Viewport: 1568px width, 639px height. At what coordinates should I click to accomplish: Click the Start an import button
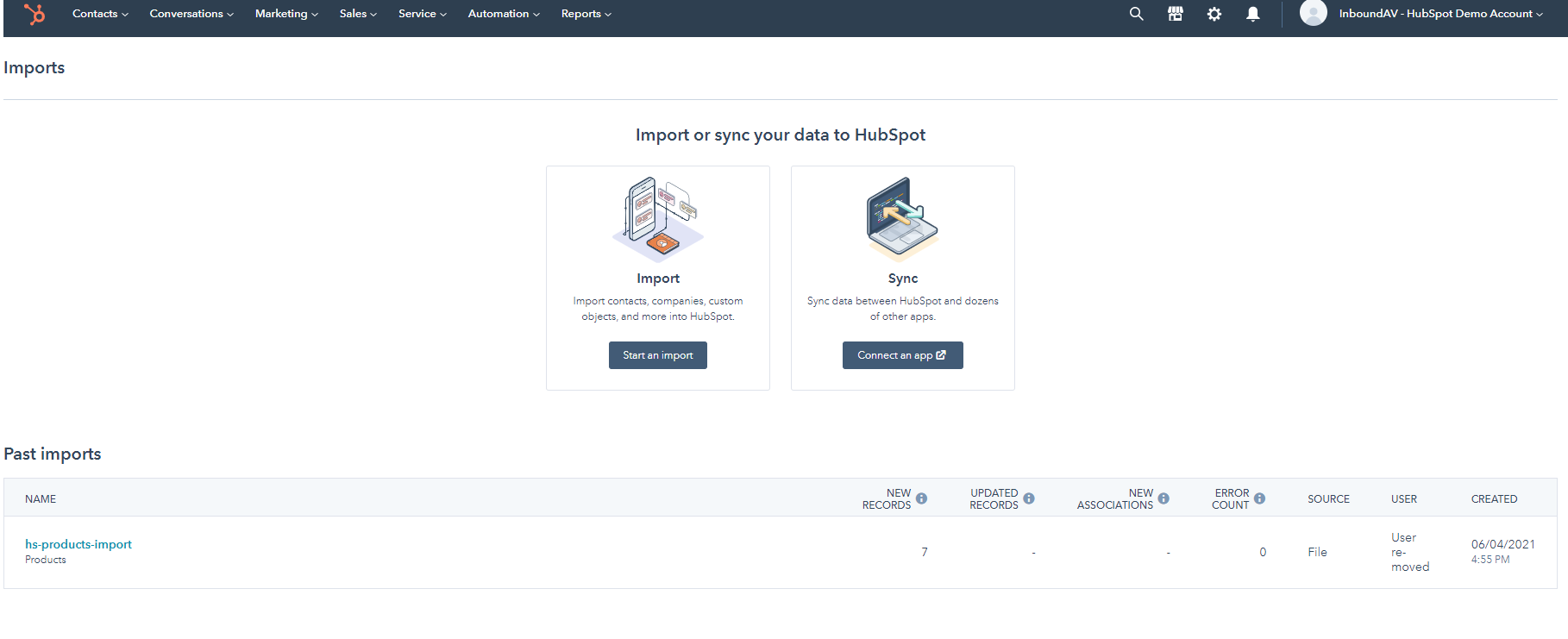658,355
